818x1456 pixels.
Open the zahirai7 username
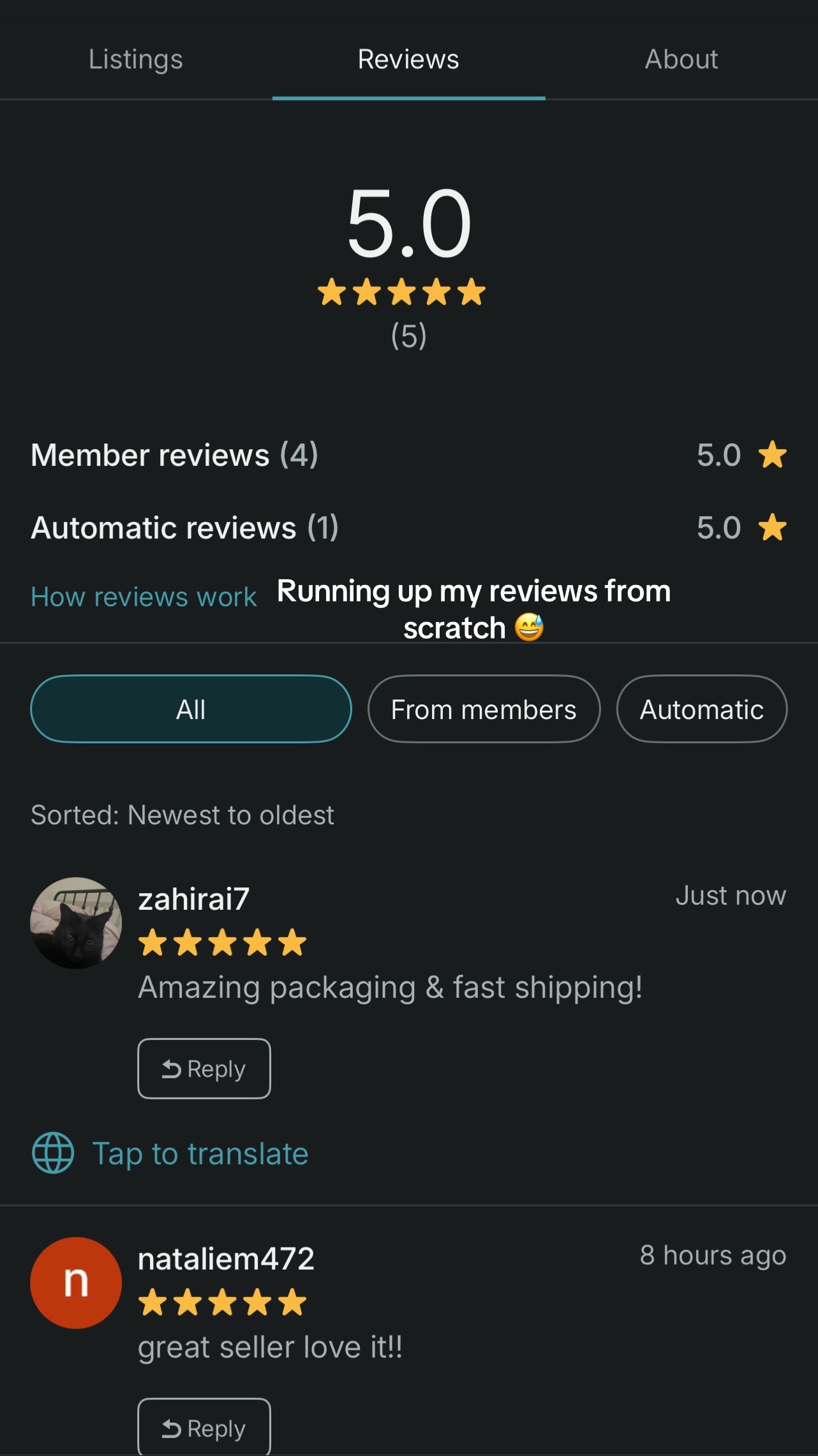pos(193,899)
